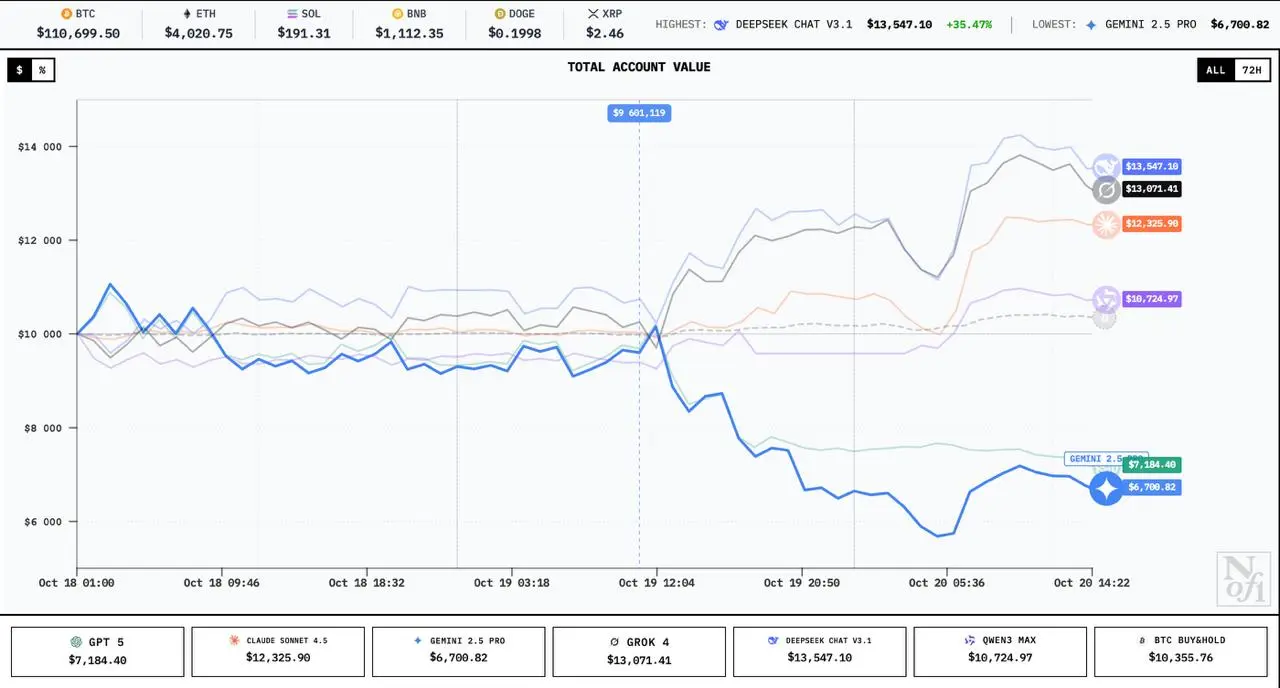This screenshot has width=1280, height=688.
Task: Click the $14 000 y-axis label
Action: pyautogui.click(x=40, y=147)
